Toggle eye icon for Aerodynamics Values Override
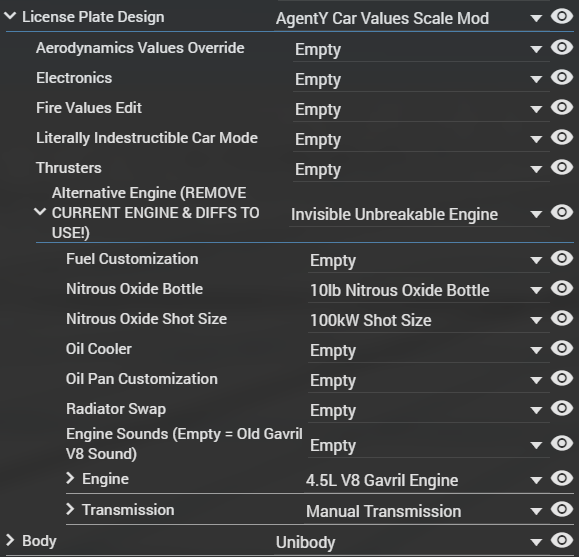 tap(562, 47)
